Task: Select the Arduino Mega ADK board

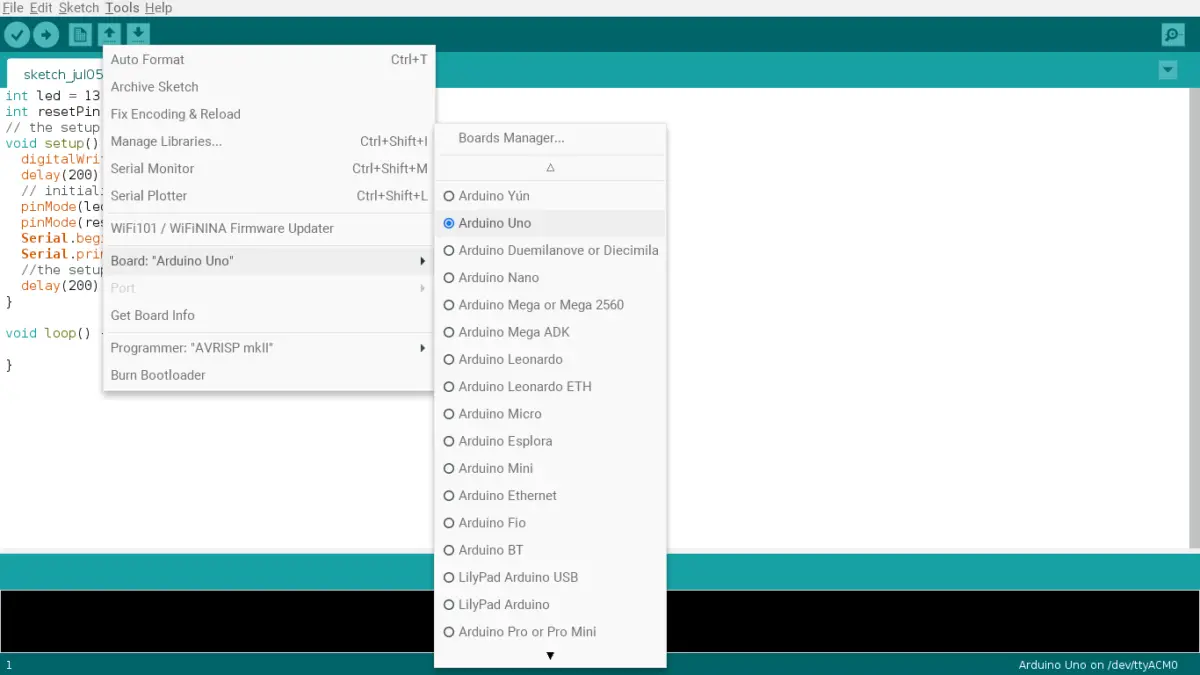Action: coord(550,332)
